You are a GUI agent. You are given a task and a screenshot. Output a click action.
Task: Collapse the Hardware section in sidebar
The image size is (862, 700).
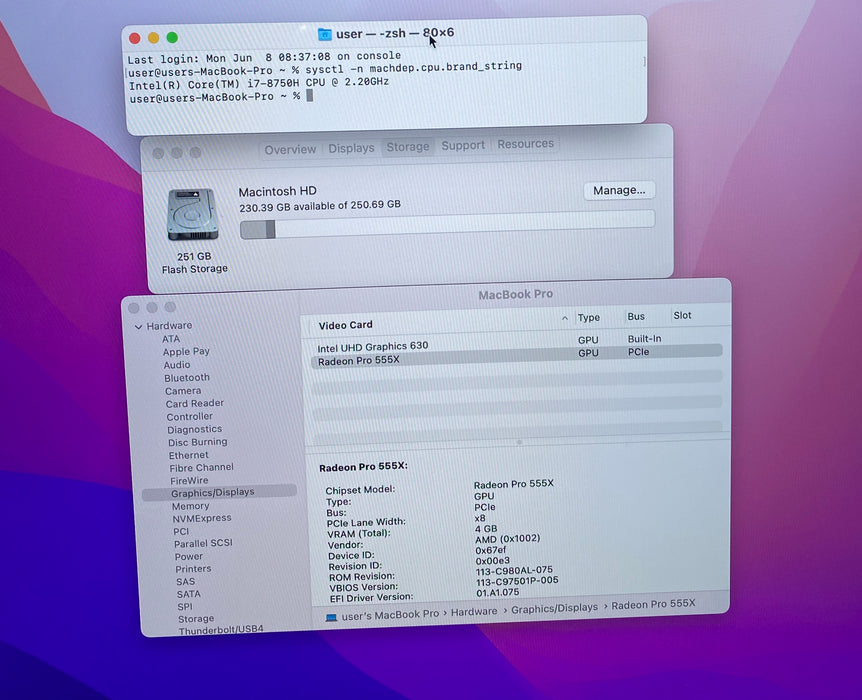pyautogui.click(x=138, y=327)
